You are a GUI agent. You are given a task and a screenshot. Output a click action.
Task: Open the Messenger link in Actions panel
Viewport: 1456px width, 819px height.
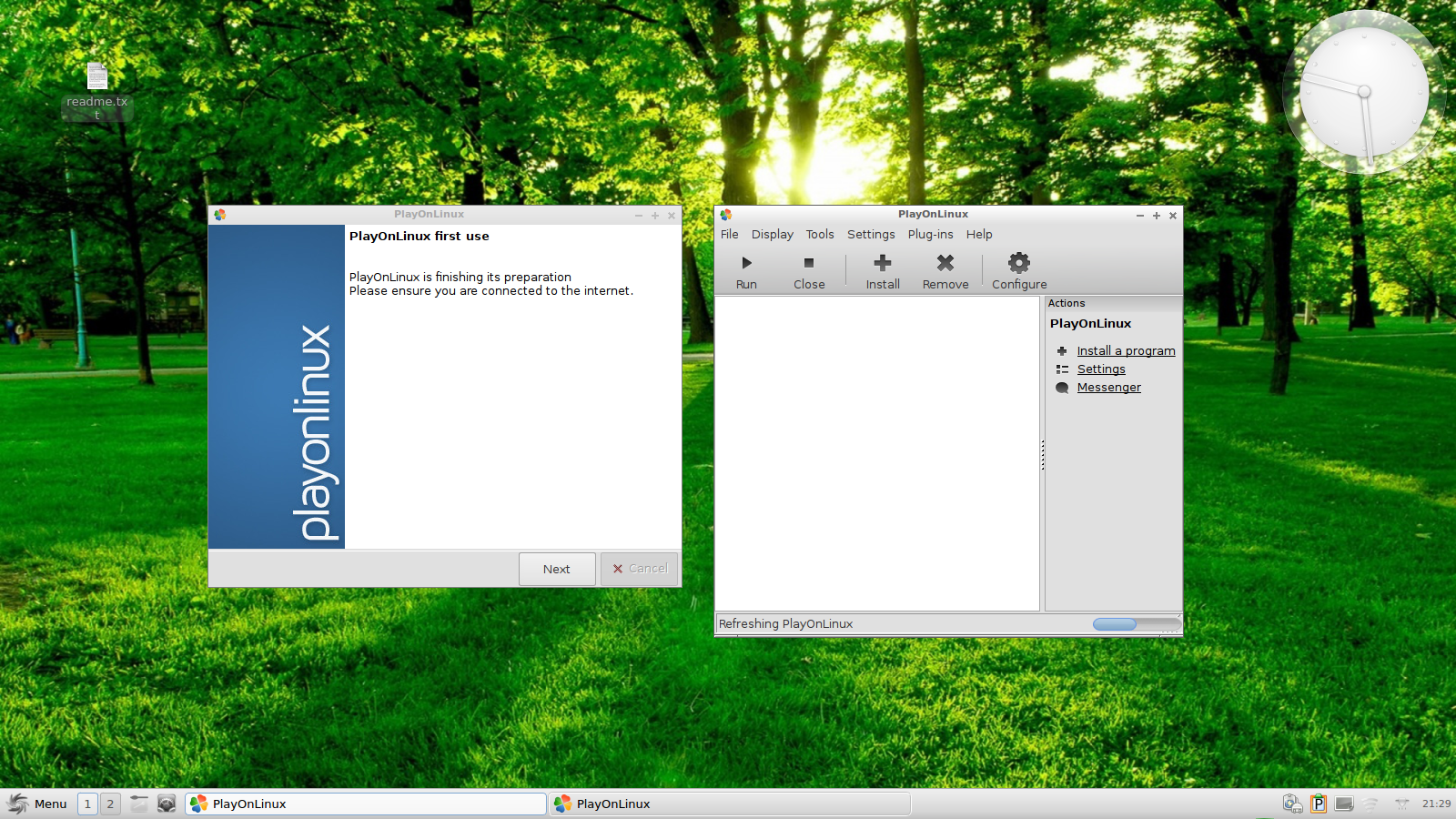tap(1108, 388)
